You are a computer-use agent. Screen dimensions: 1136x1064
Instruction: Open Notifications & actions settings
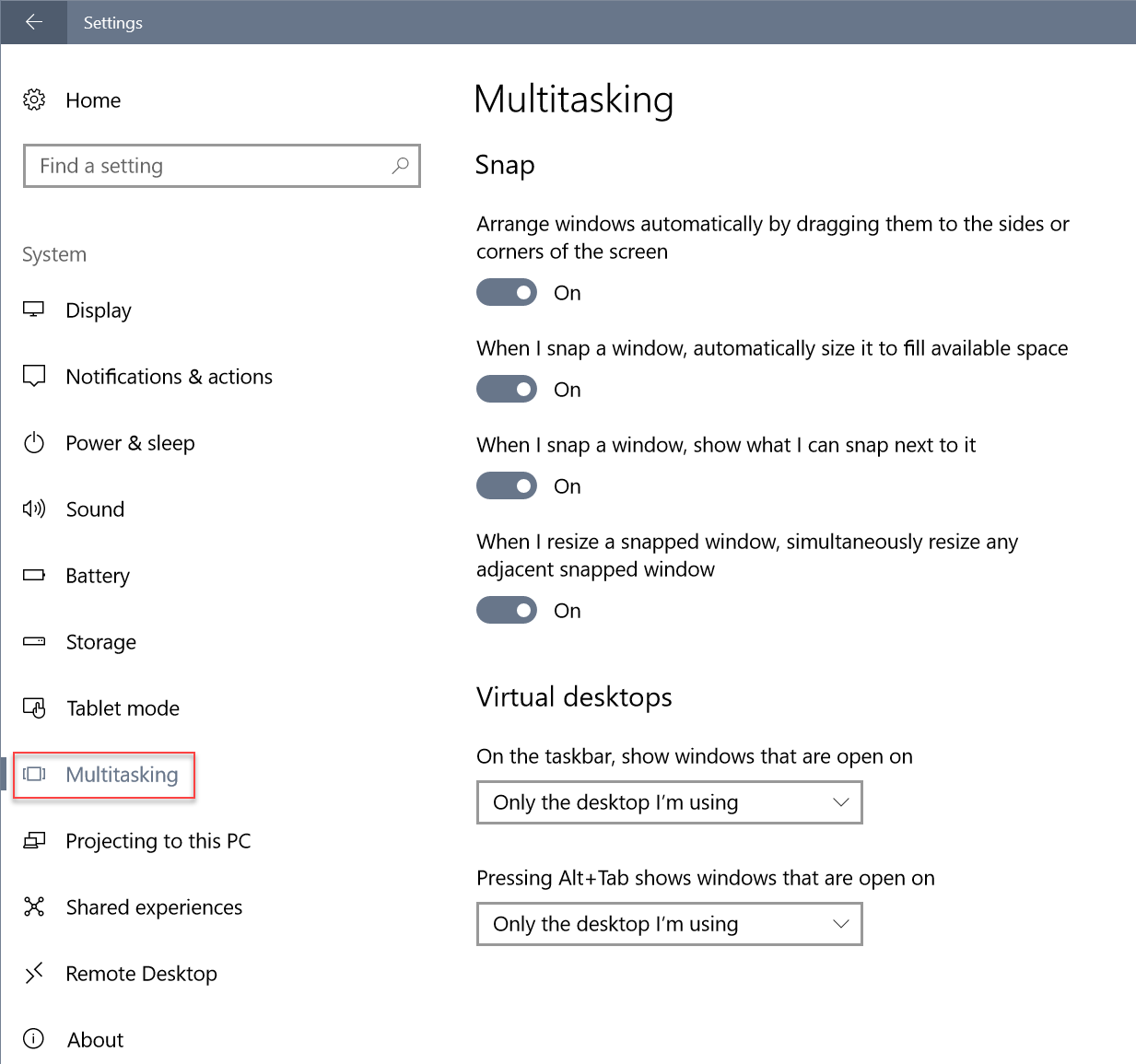point(169,377)
